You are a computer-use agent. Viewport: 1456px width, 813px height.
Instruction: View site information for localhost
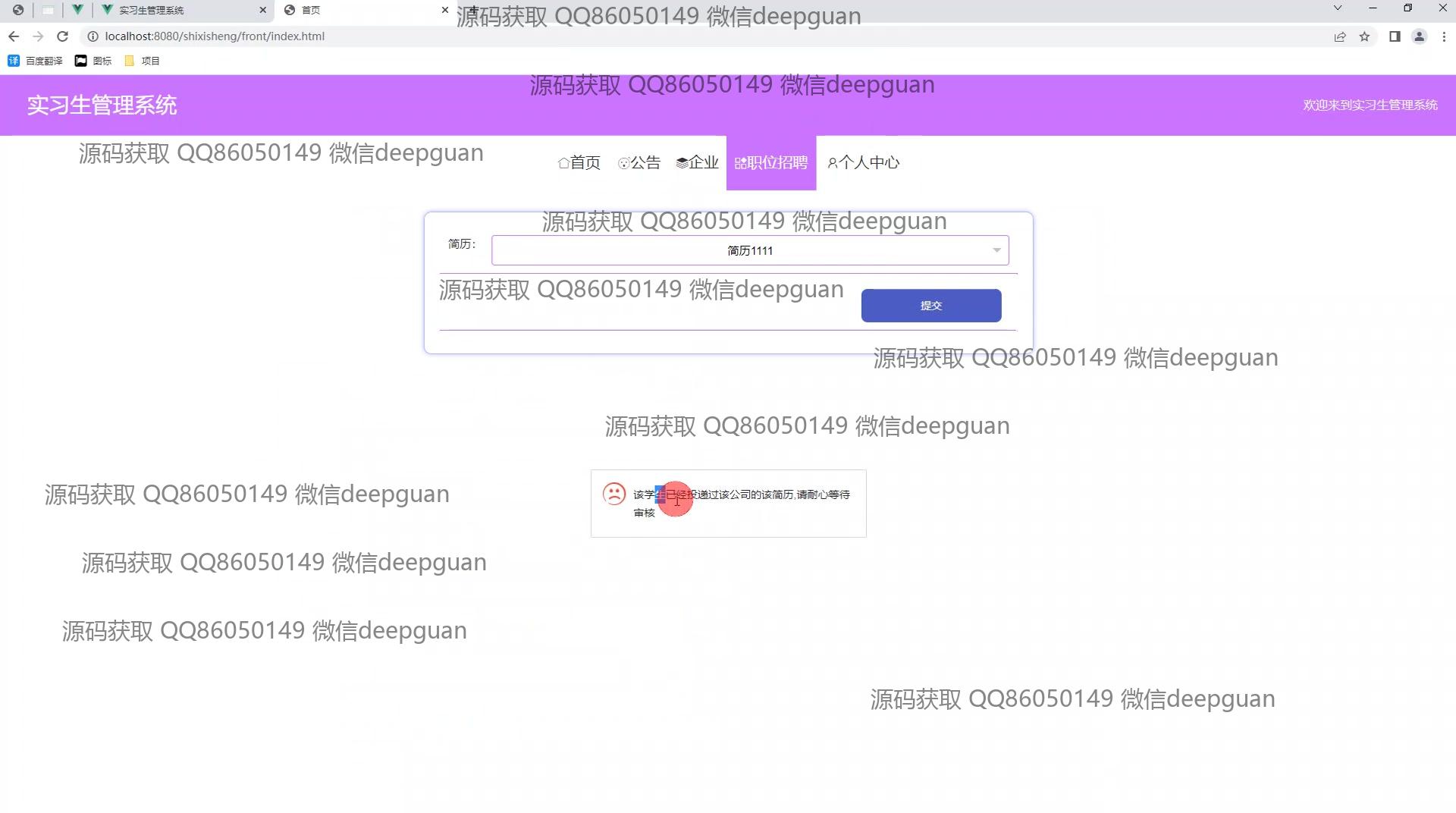tap(93, 36)
